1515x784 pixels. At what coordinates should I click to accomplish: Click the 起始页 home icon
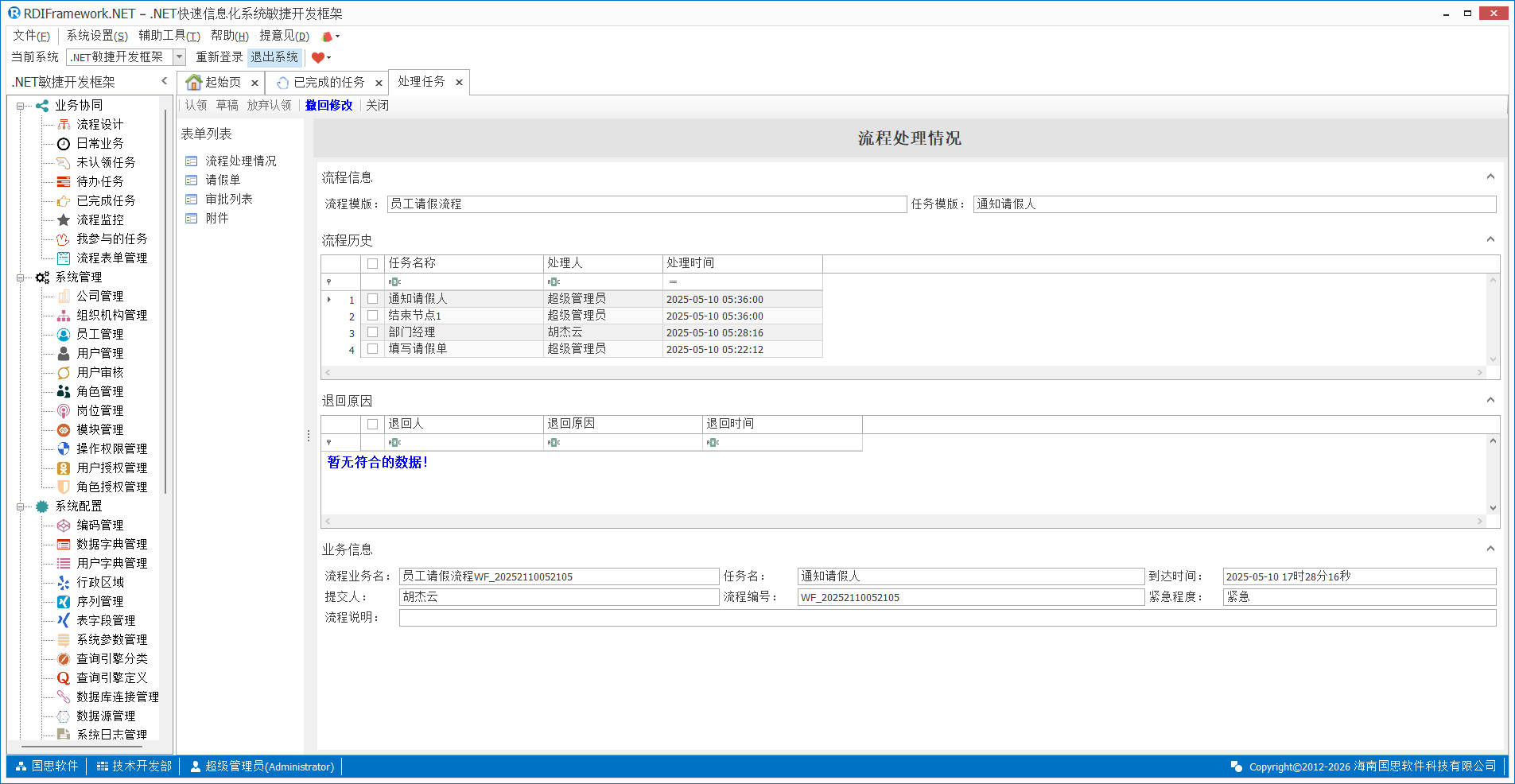point(193,83)
